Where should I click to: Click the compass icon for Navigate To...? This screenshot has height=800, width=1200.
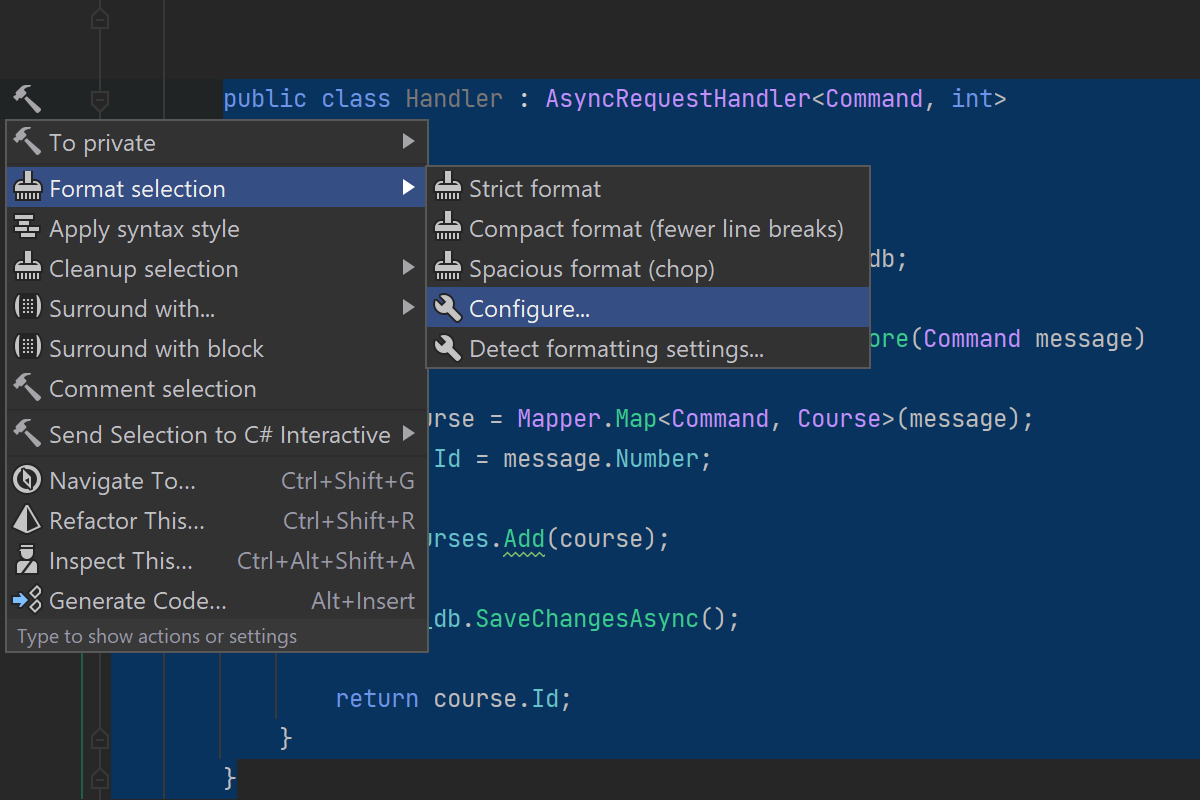(27, 480)
